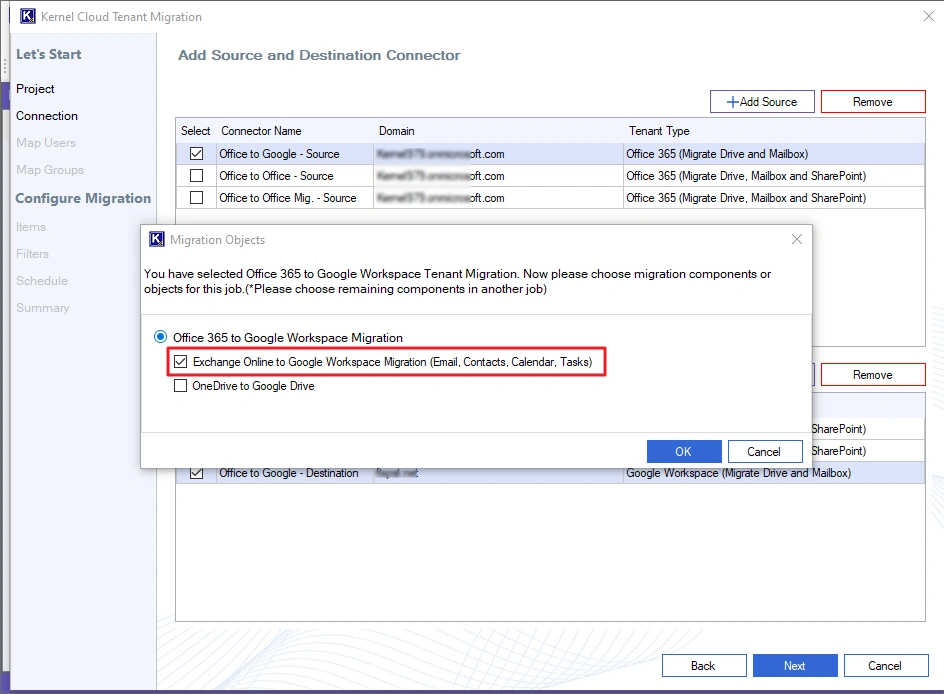This screenshot has width=944, height=694.
Task: Click the Connector Name column header
Action: 262,131
